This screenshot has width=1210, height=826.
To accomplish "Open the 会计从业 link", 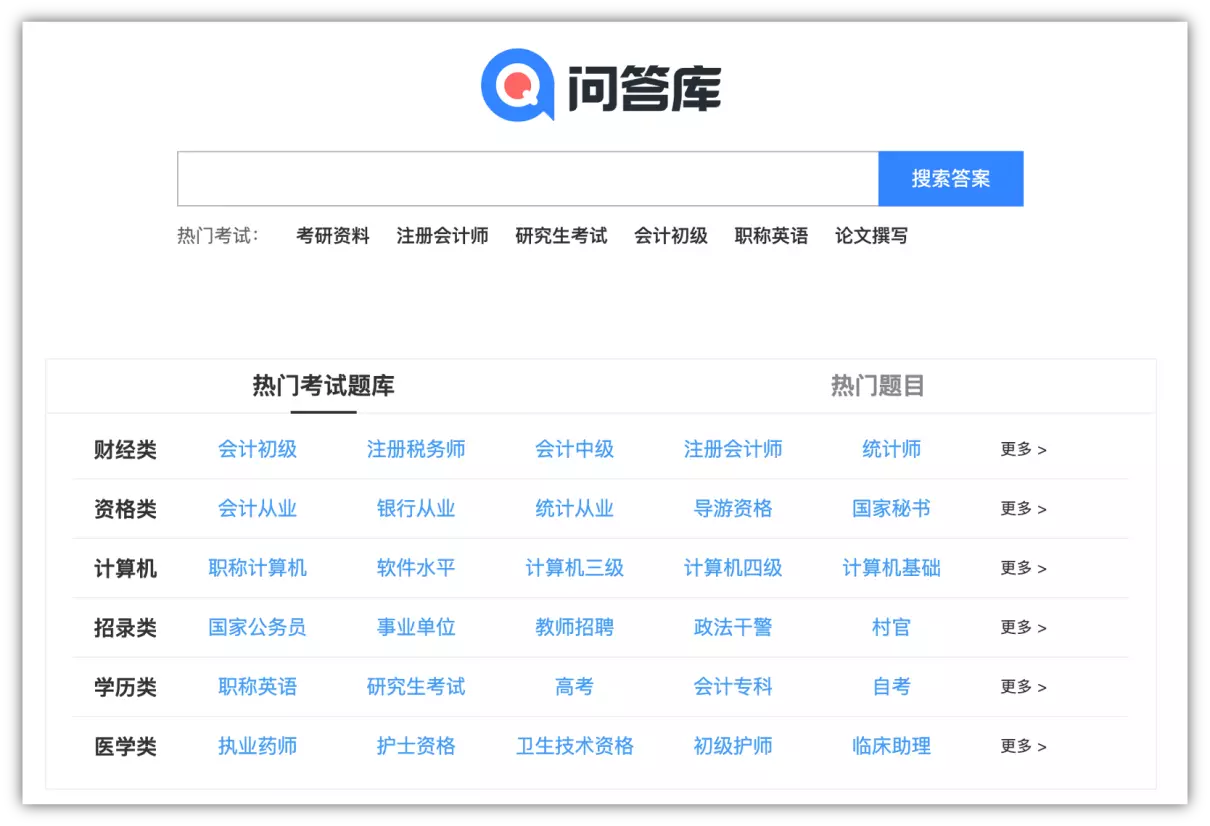I will pyautogui.click(x=258, y=508).
